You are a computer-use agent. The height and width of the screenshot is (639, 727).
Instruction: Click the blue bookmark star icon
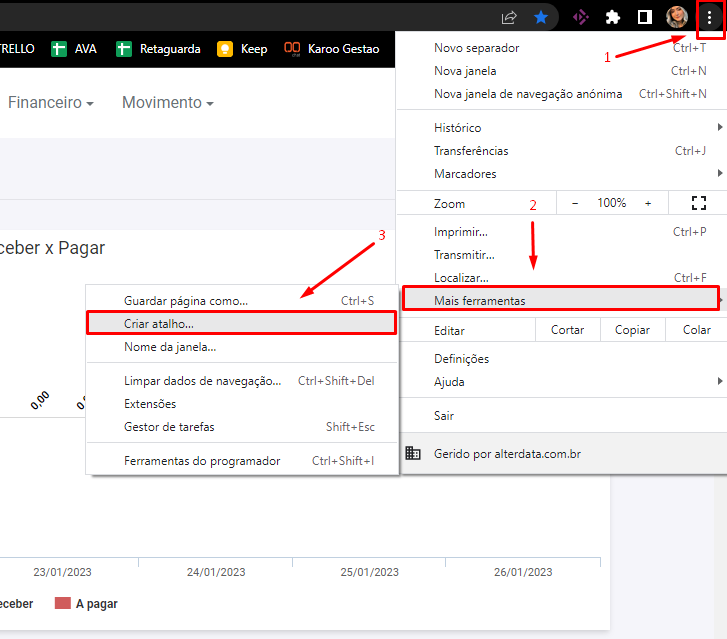541,18
